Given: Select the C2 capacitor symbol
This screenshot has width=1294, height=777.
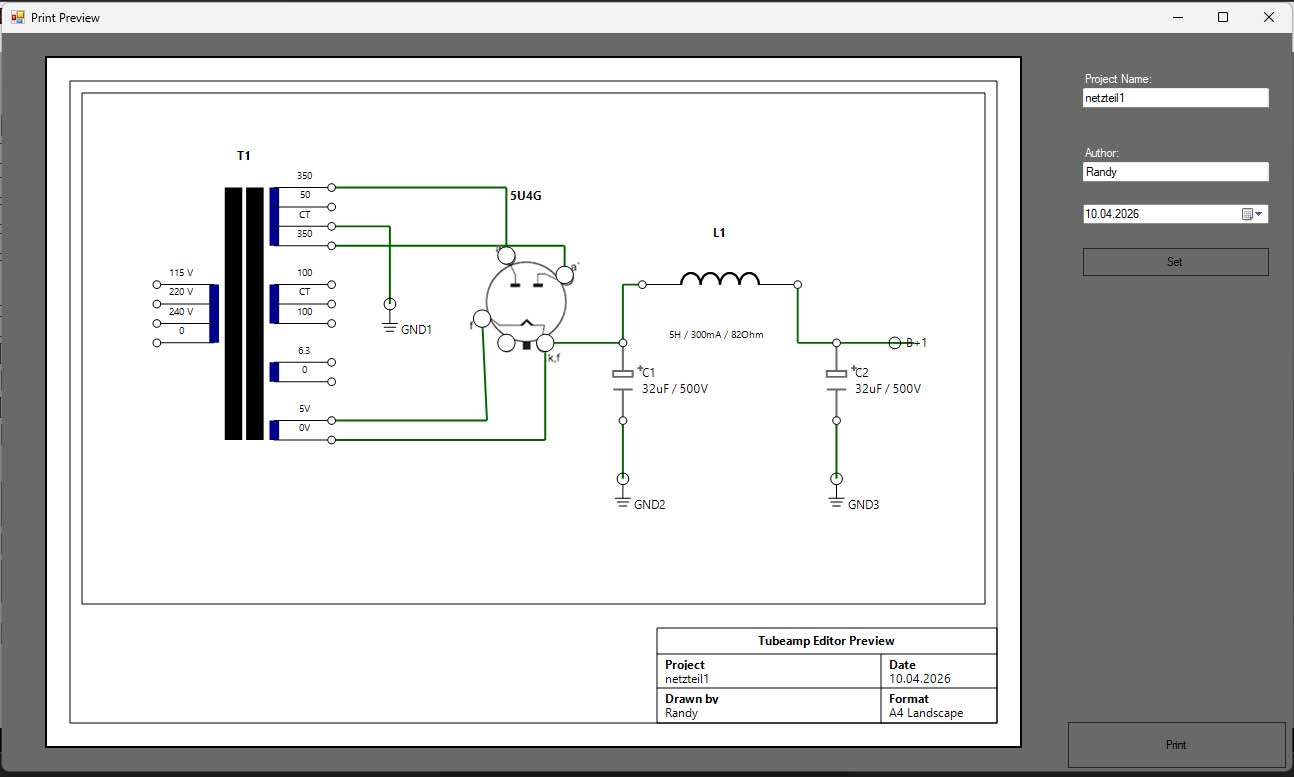Looking at the screenshot, I should (x=836, y=374).
